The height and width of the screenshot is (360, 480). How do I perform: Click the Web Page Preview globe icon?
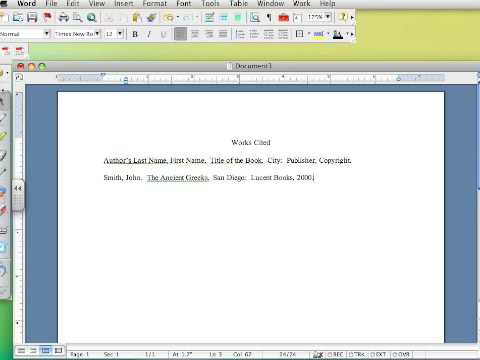click(91, 17)
